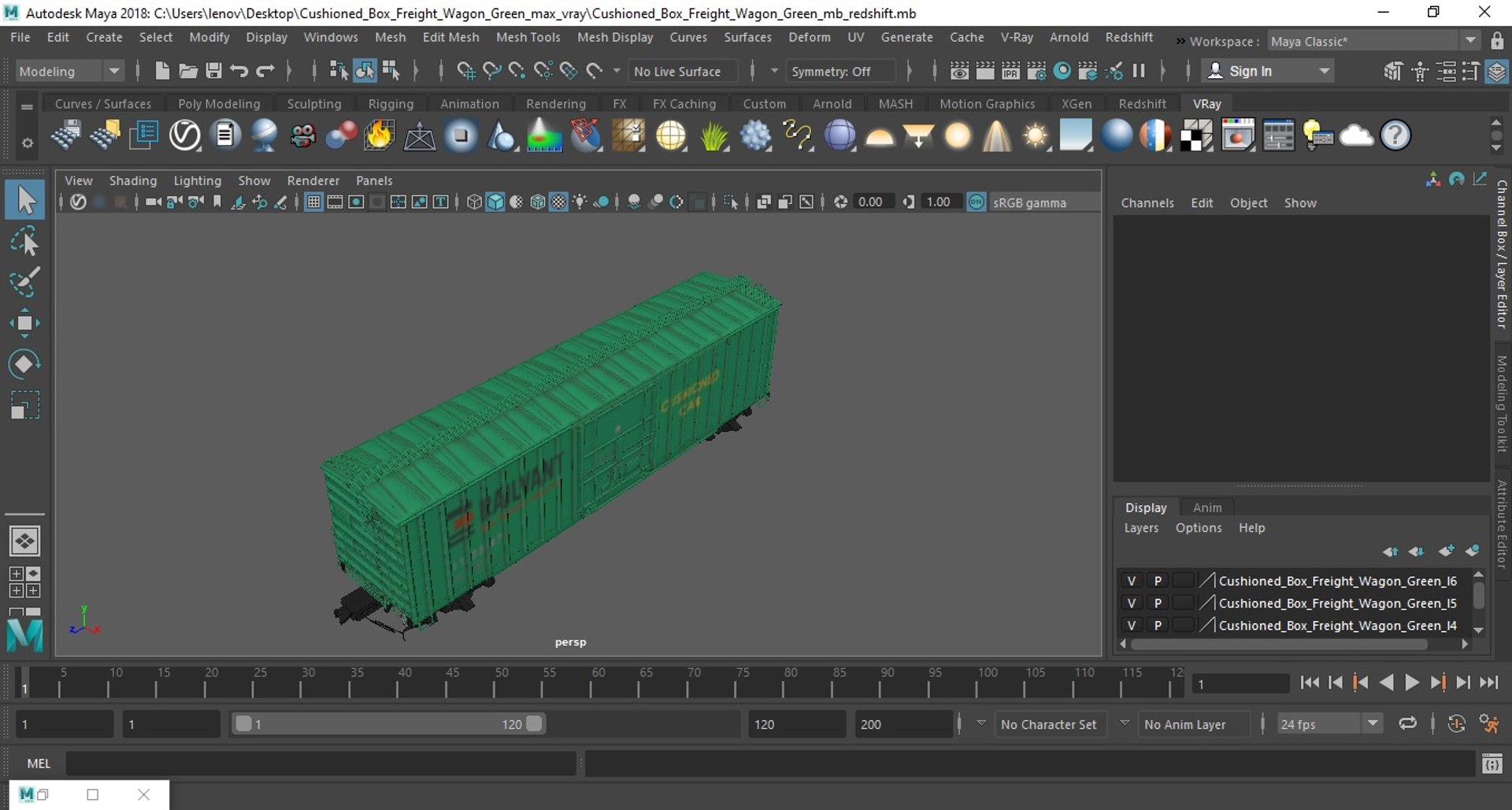
Task: Click the V-Ray grass fur shelf icon
Action: click(x=714, y=136)
